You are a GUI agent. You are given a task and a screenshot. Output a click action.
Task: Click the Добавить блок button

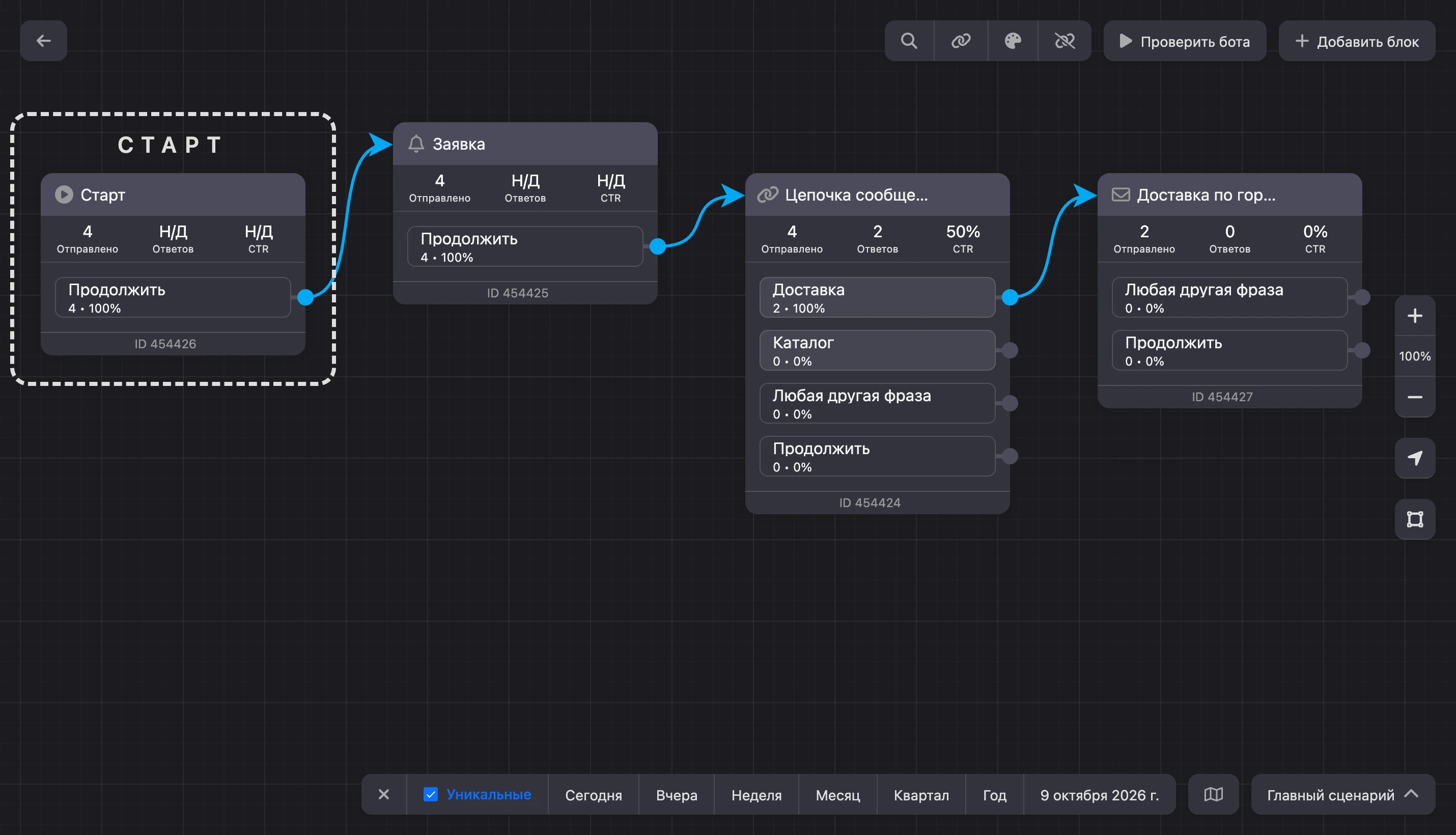tap(1357, 41)
